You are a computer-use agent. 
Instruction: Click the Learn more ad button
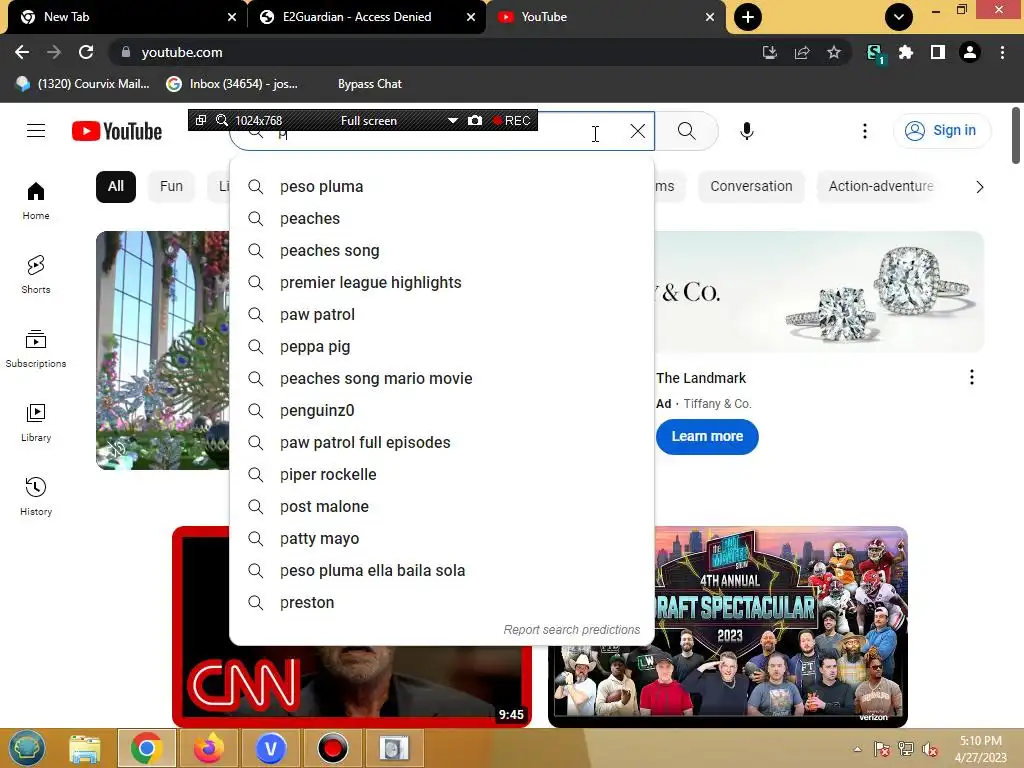(707, 436)
